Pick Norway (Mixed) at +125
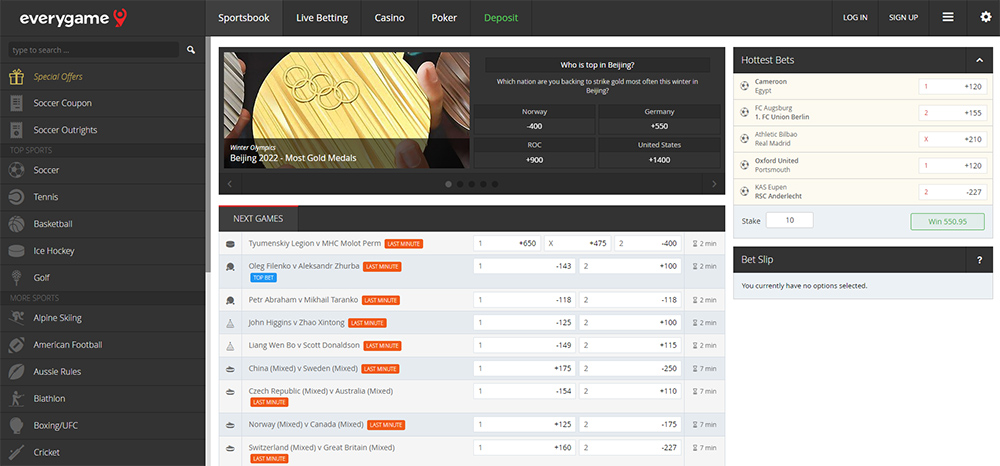Screen dimensions: 1000x466 [x=524, y=425]
